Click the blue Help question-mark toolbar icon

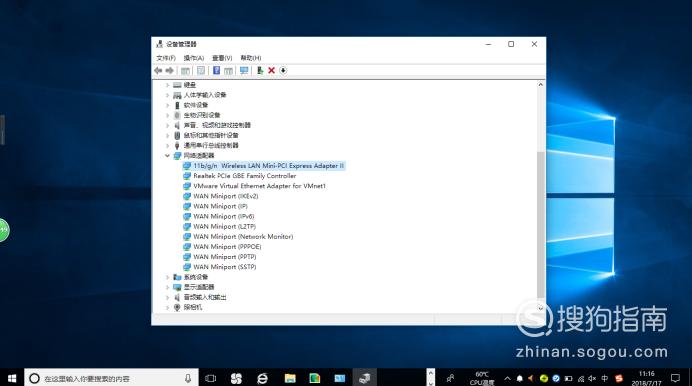(x=216, y=71)
